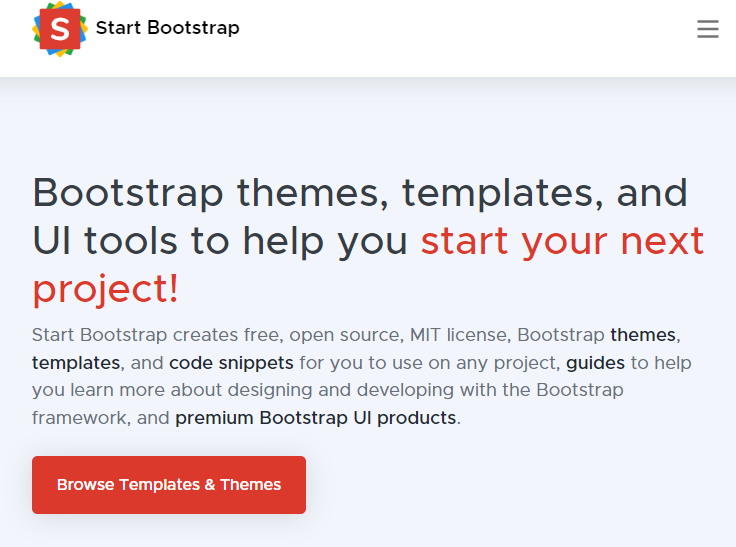Follow the 'themes' link in description
This screenshot has height=547, width=736.
tap(643, 335)
